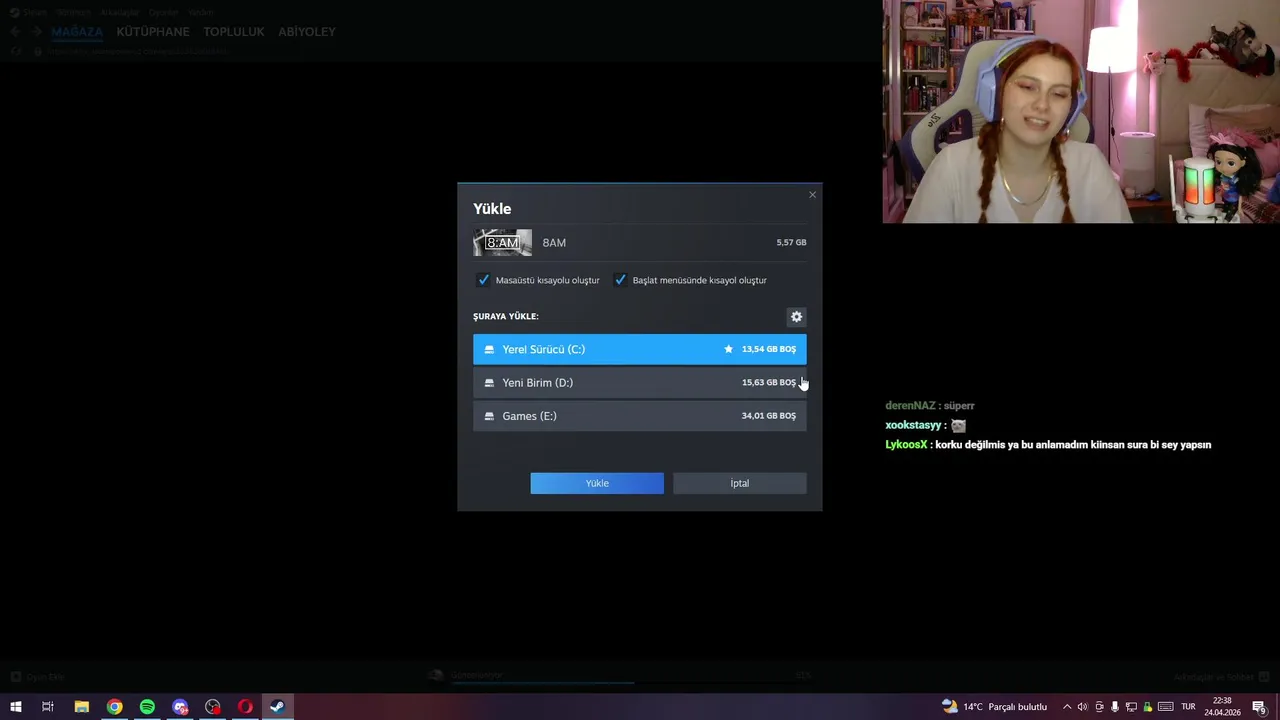Click Steam forward navigation arrow

point(38,32)
